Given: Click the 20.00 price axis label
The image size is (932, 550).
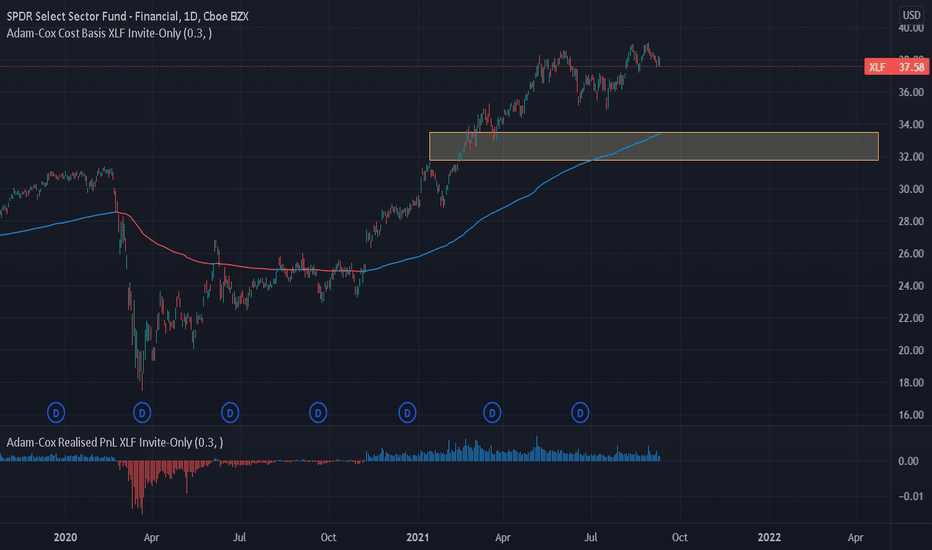Looking at the screenshot, I should tap(911, 350).
